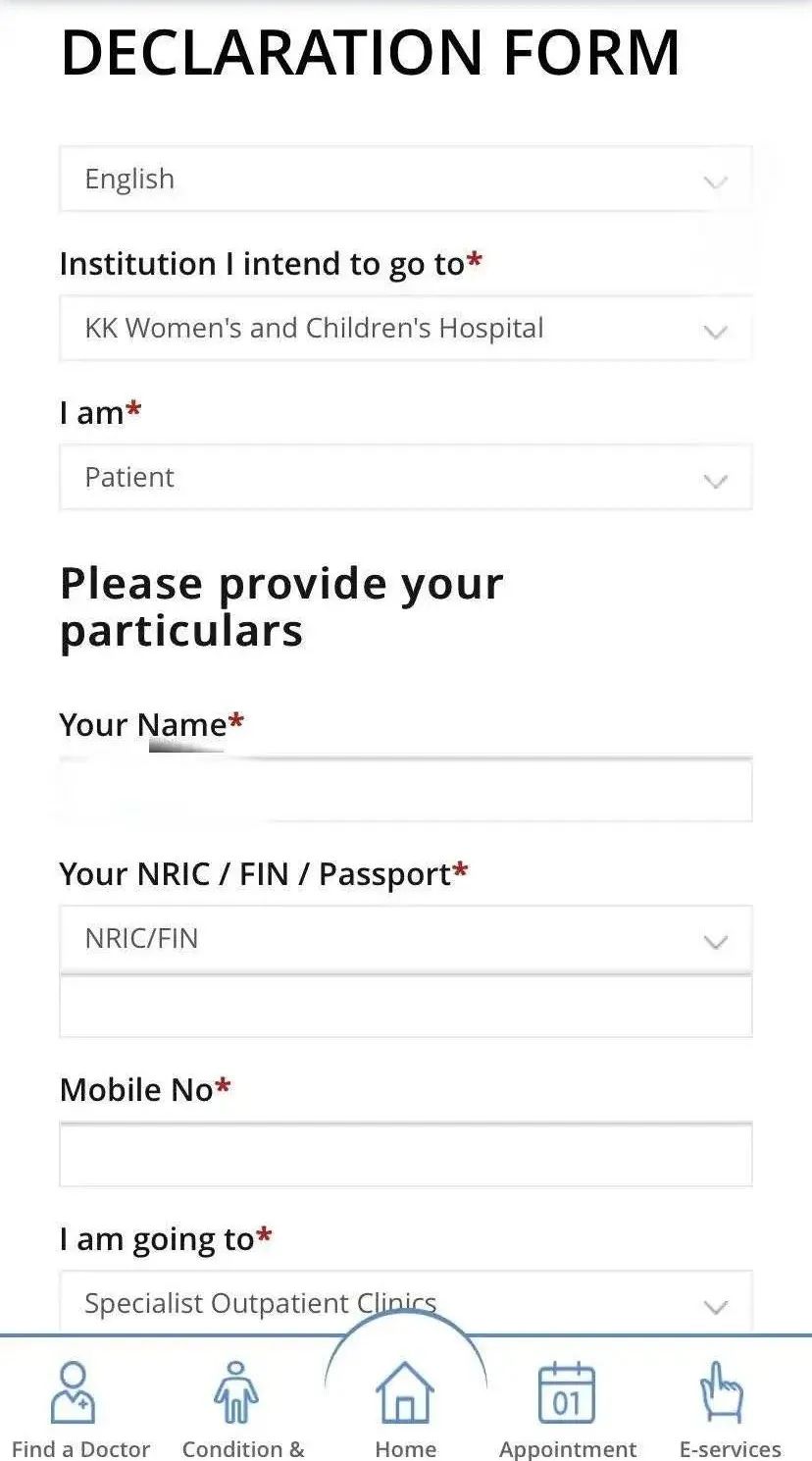Click the chevron on the I am going to selector
This screenshot has width=812, height=1461.
coord(716,1306)
